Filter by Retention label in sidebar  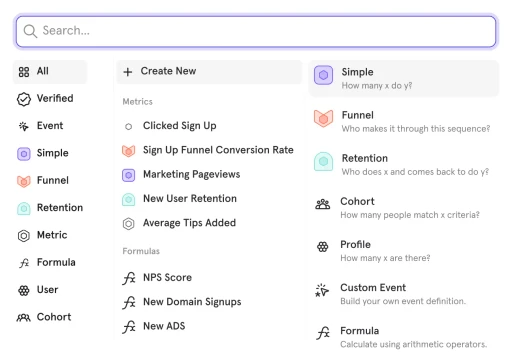(60, 208)
